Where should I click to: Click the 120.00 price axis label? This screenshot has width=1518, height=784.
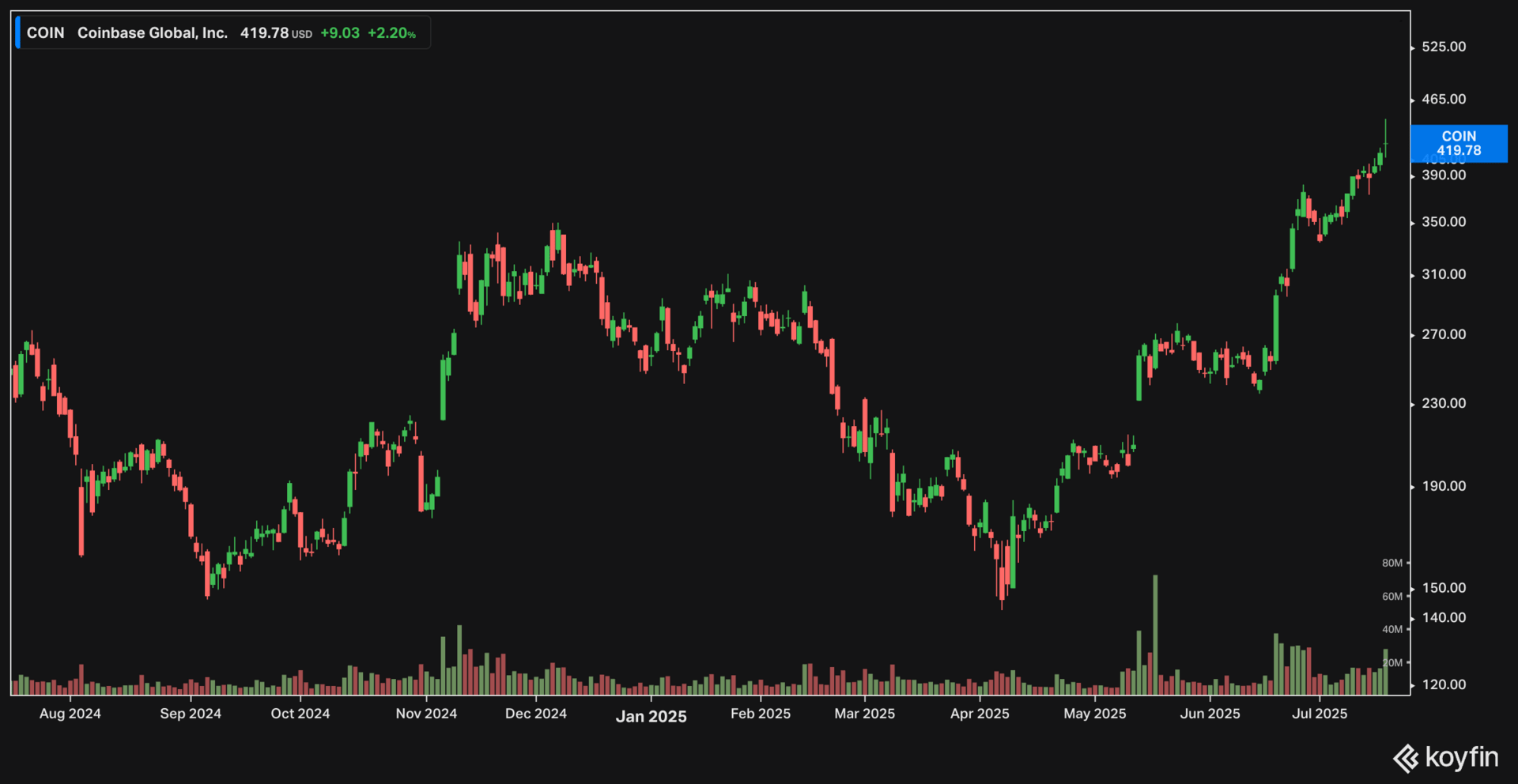pyautogui.click(x=1444, y=684)
